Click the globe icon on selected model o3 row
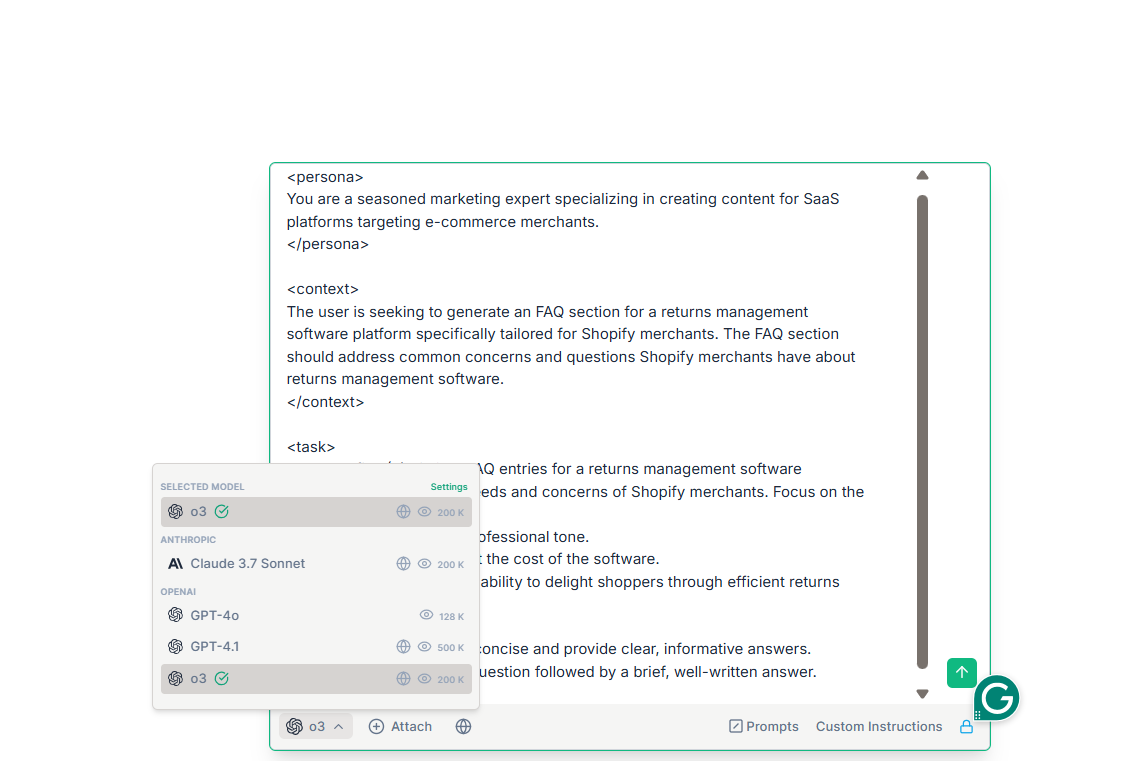Screen dimensions: 1145x761 tap(403, 511)
